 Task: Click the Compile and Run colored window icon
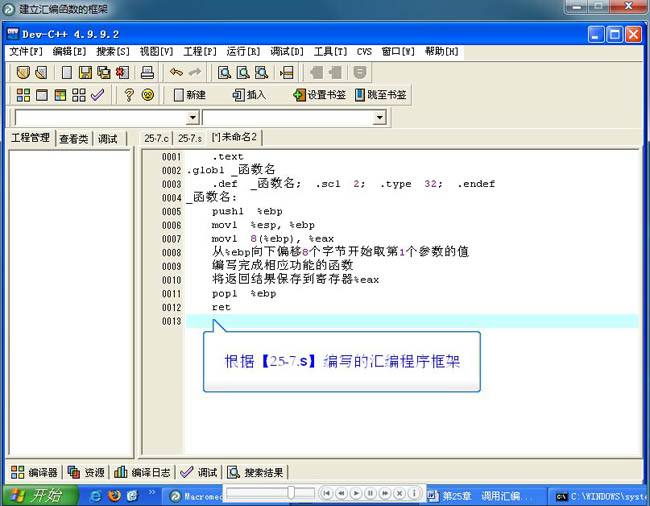click(61, 95)
